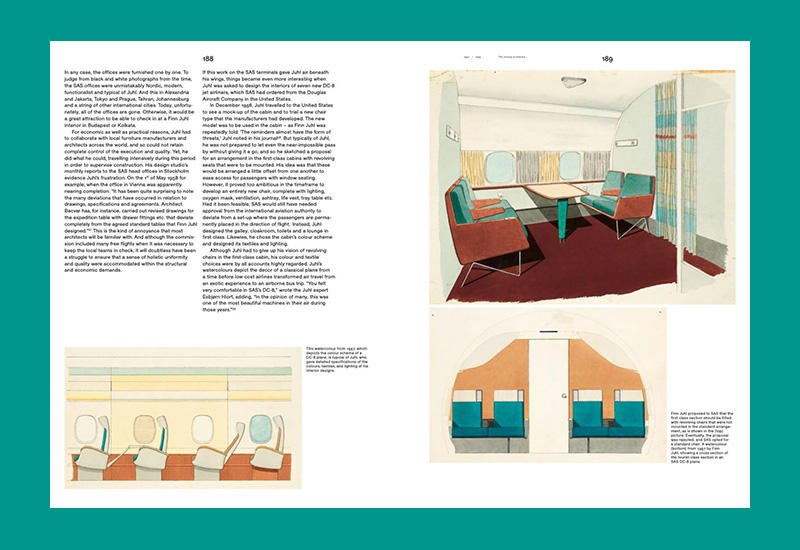Click caption beginning "Finn Juhl proposed to SAS"
Screen dimensions: 800x550
click(702, 437)
